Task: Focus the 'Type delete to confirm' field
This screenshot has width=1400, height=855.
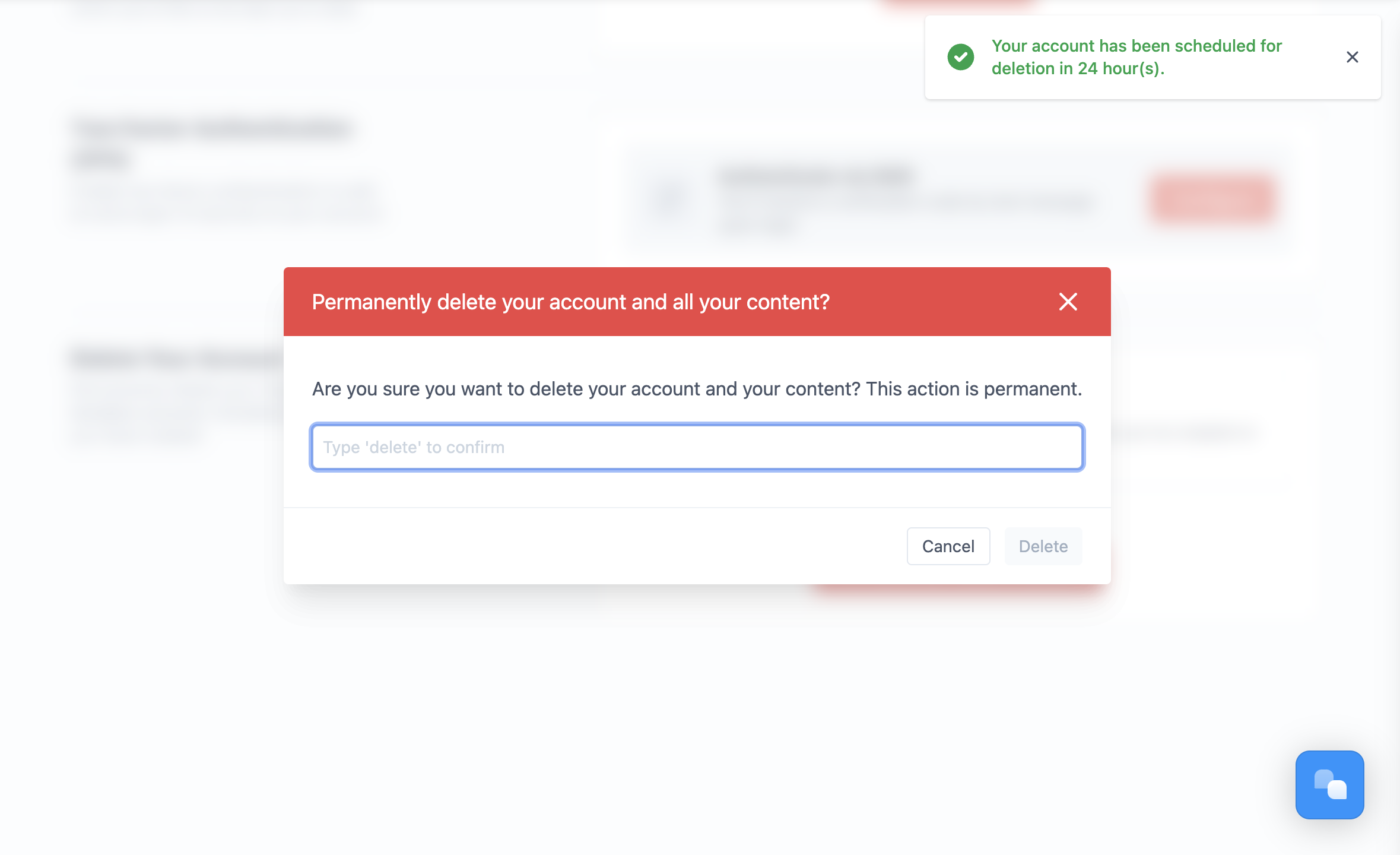Action: tap(697, 447)
